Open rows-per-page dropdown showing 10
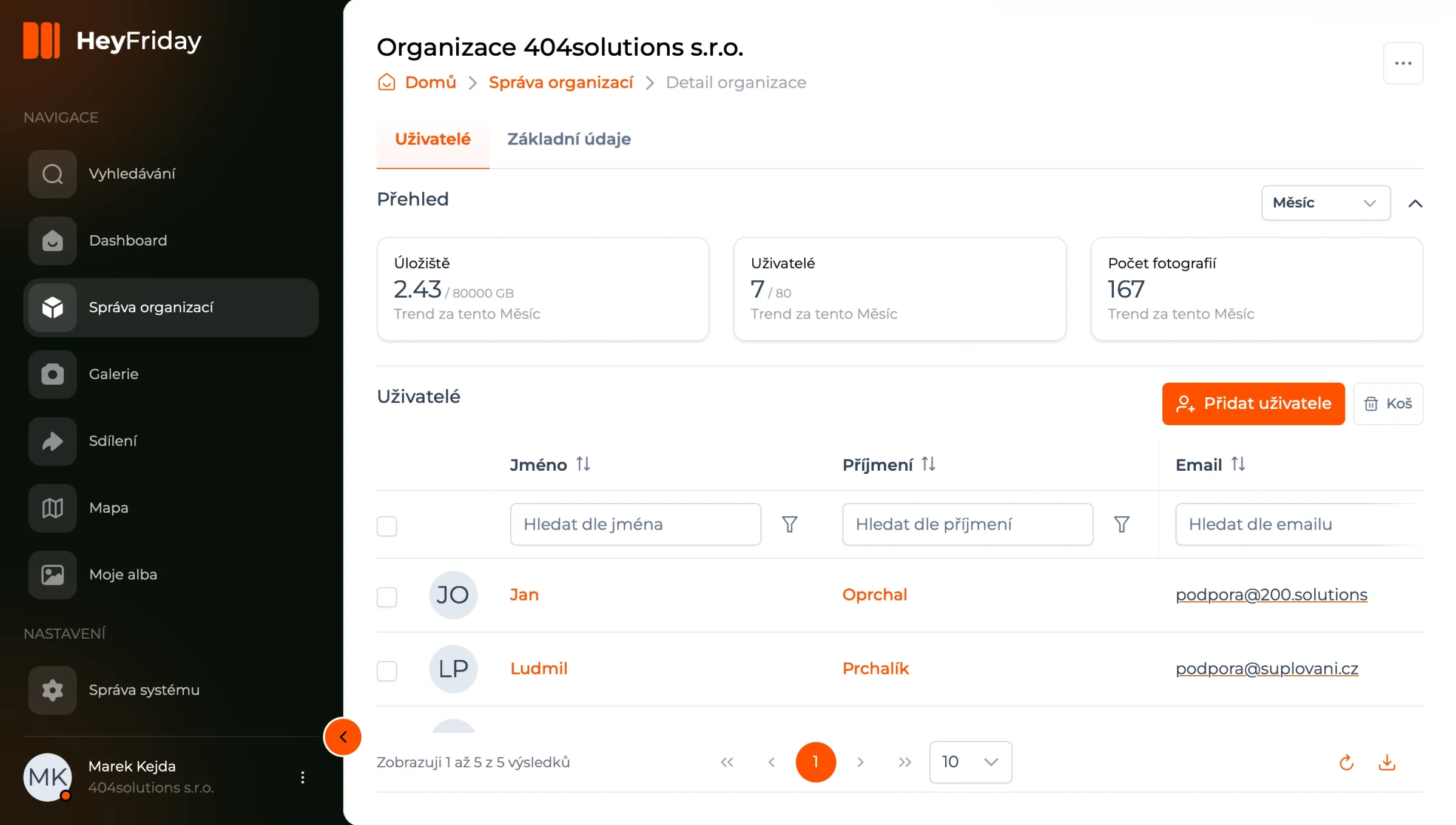Image resolution: width=1456 pixels, height=825 pixels. 971,762
